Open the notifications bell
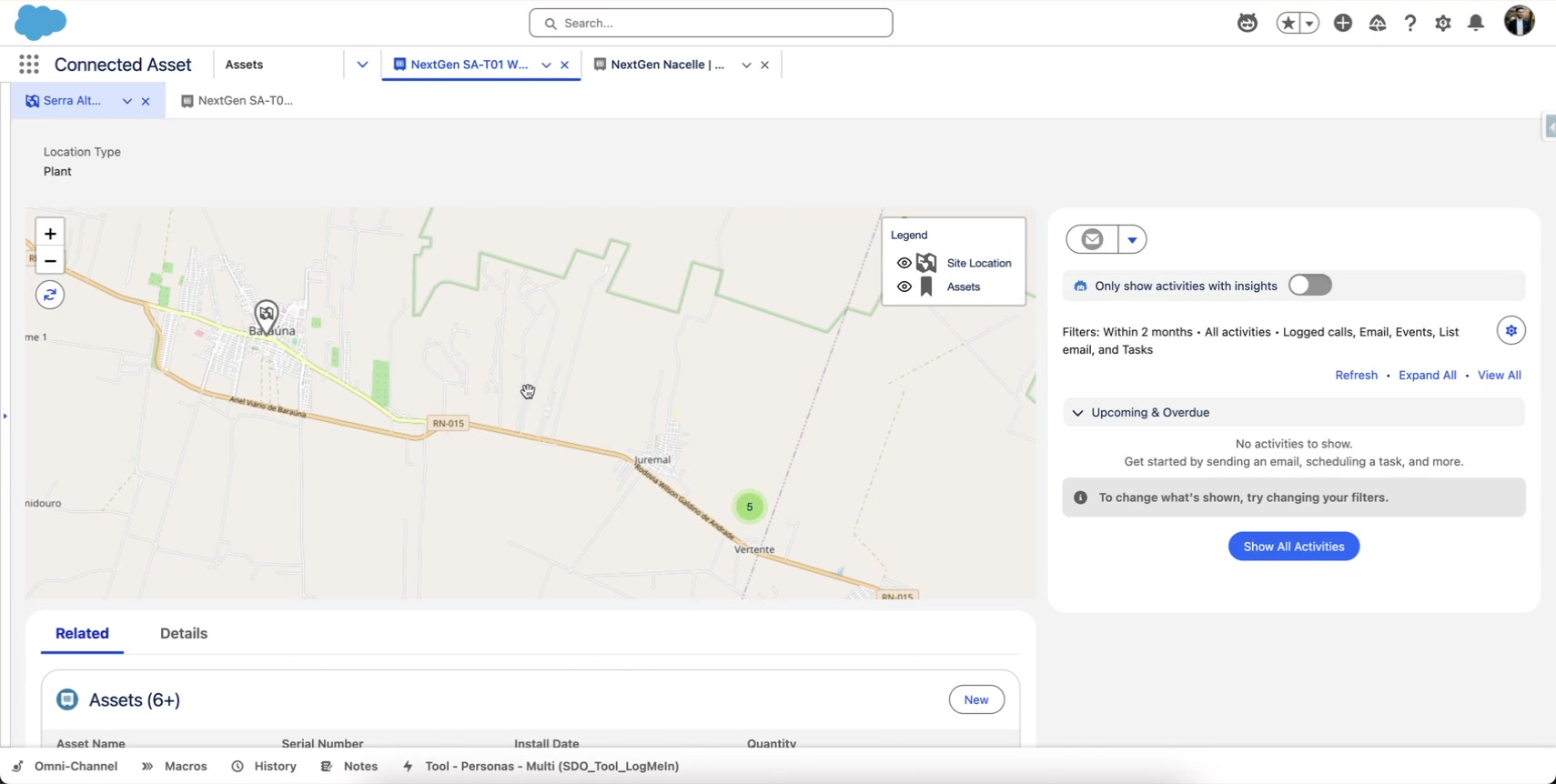This screenshot has height=784, width=1556. (1476, 23)
